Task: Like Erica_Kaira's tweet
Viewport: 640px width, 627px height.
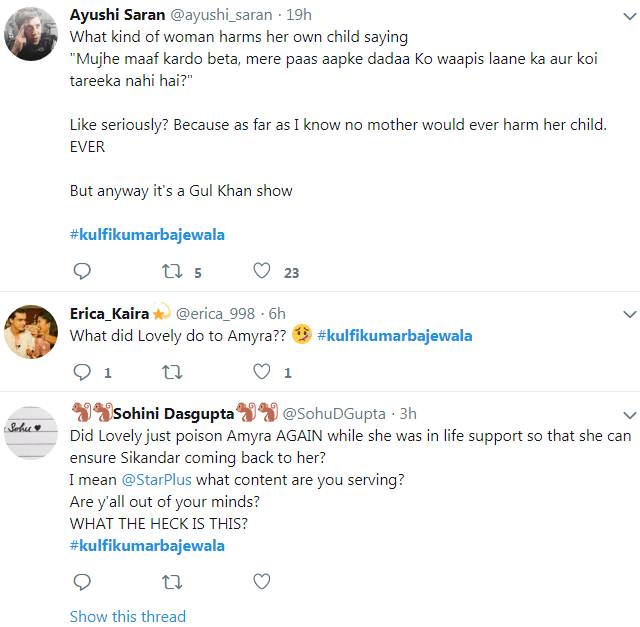Action: (x=262, y=372)
